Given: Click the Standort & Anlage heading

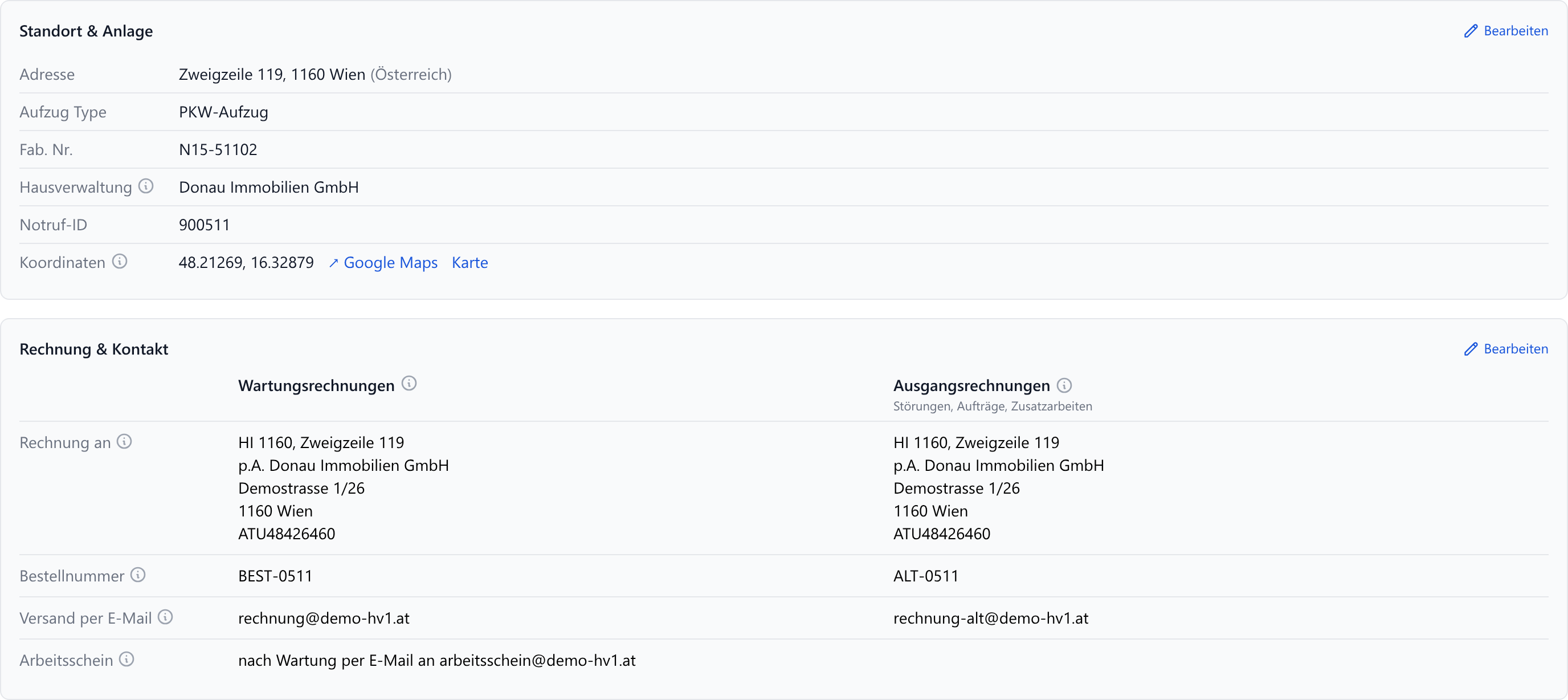Looking at the screenshot, I should click(86, 31).
